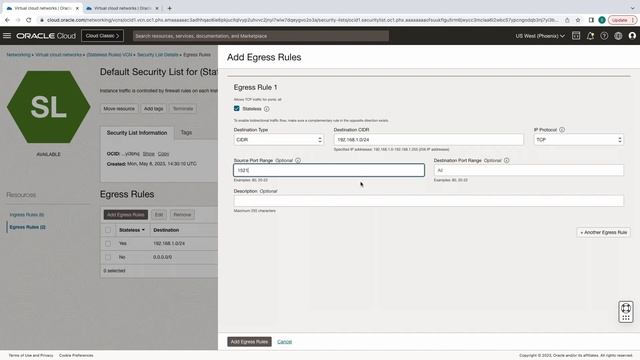This screenshot has width=640, height=360.
Task: Check the 192.168.1.0/24 rule row checkbox
Action: click(108, 244)
